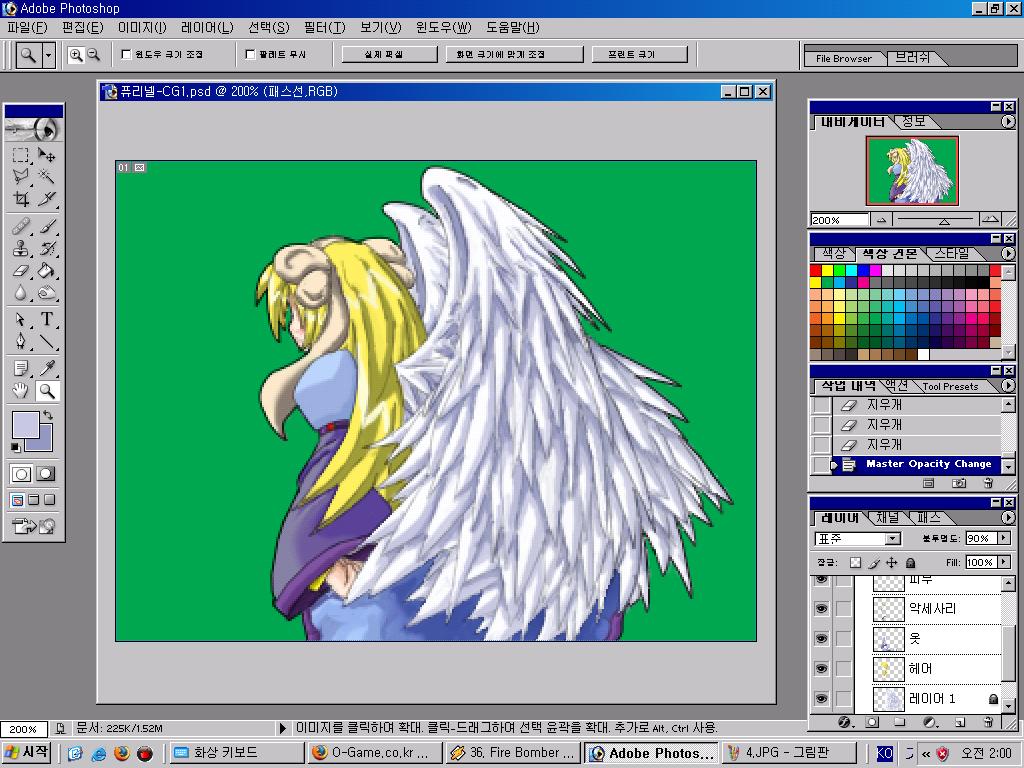Enable the 팔레트 무시 checkbox

249,54
